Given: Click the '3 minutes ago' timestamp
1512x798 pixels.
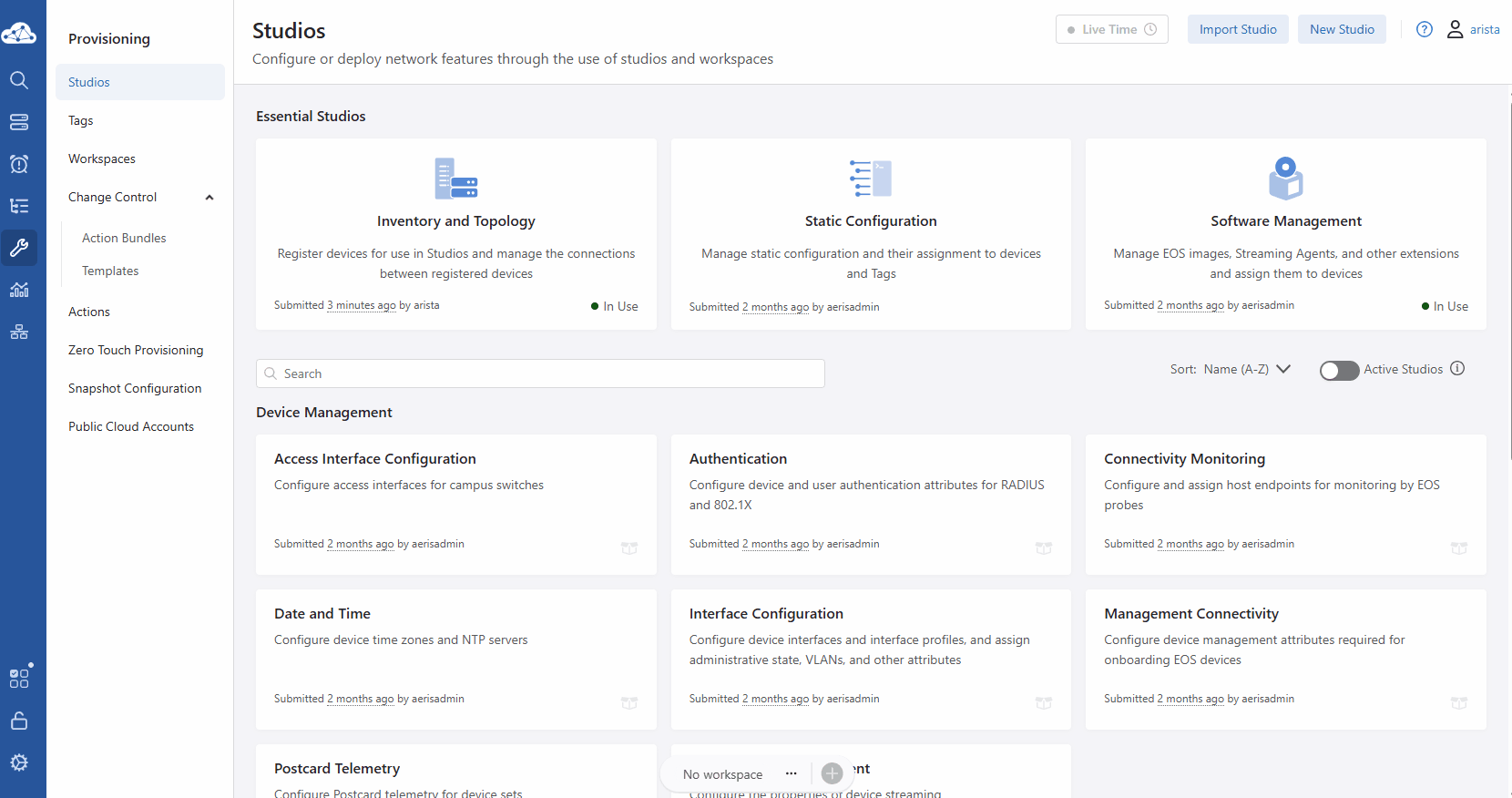Looking at the screenshot, I should click(362, 305).
